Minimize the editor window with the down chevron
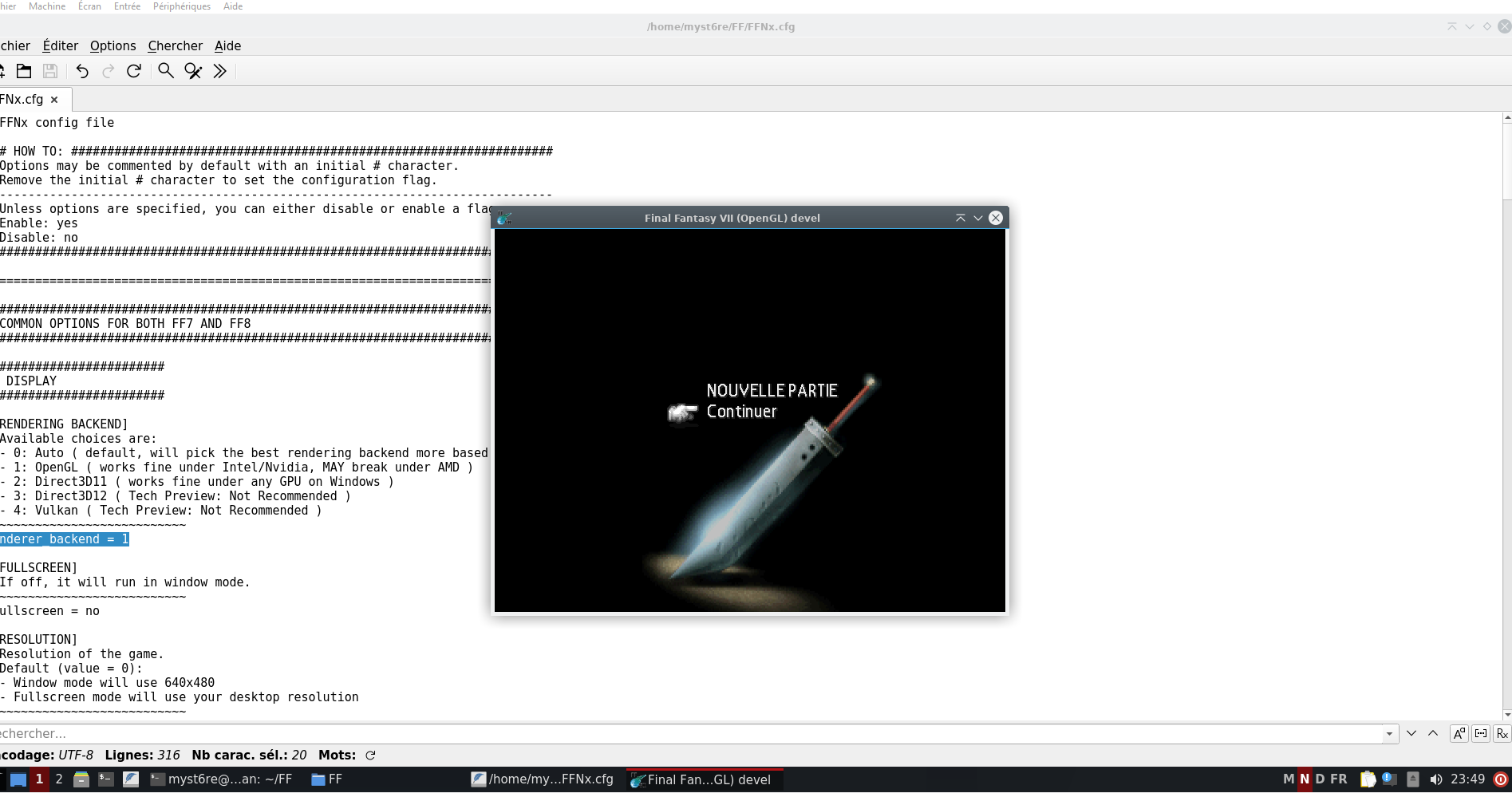Viewport: 1512px width, 793px height. tap(1470, 26)
